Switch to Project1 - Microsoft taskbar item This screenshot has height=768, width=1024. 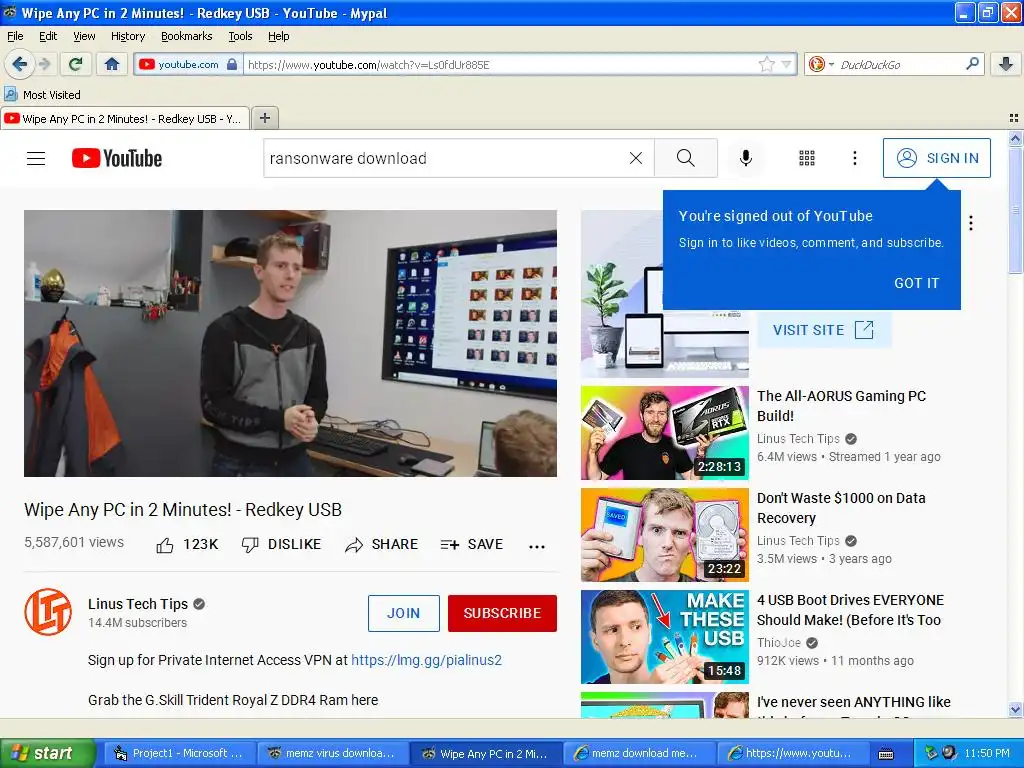(180, 753)
